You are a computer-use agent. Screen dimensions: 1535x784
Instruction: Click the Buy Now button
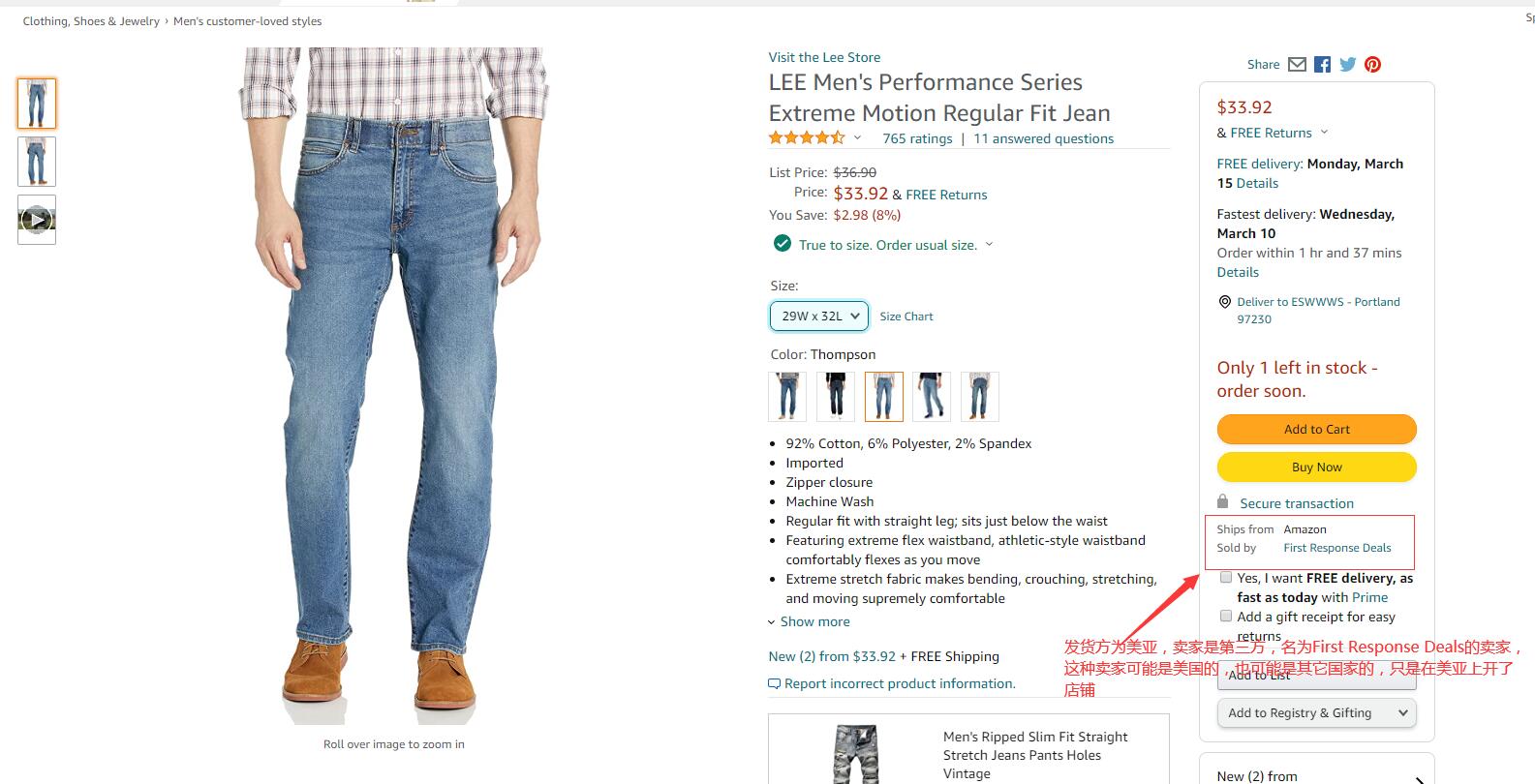[1316, 467]
